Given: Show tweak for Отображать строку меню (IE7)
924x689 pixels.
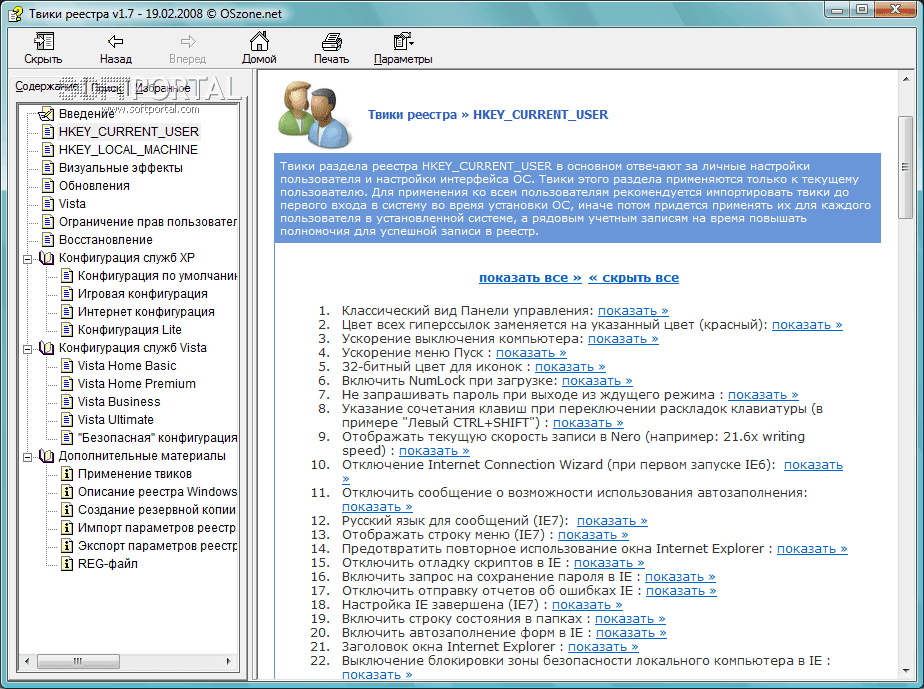Looking at the screenshot, I should (x=593, y=535).
